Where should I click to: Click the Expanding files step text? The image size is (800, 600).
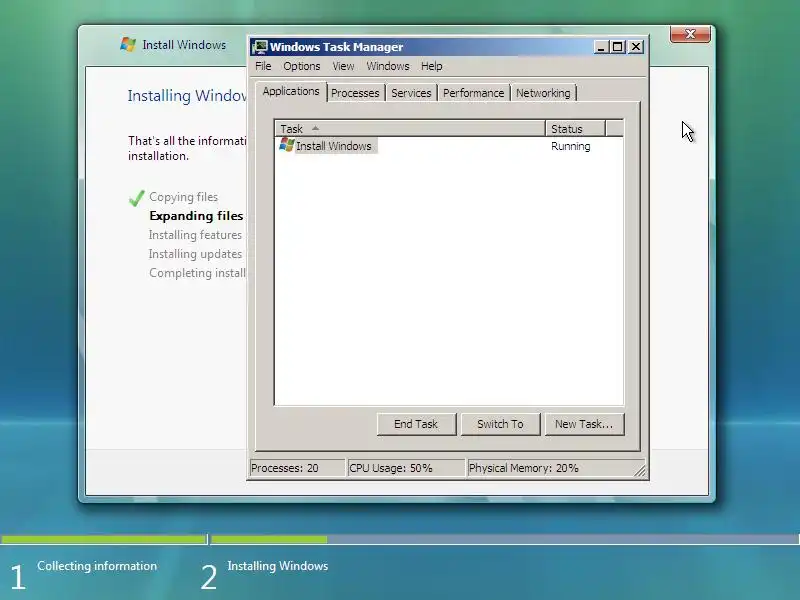point(196,216)
